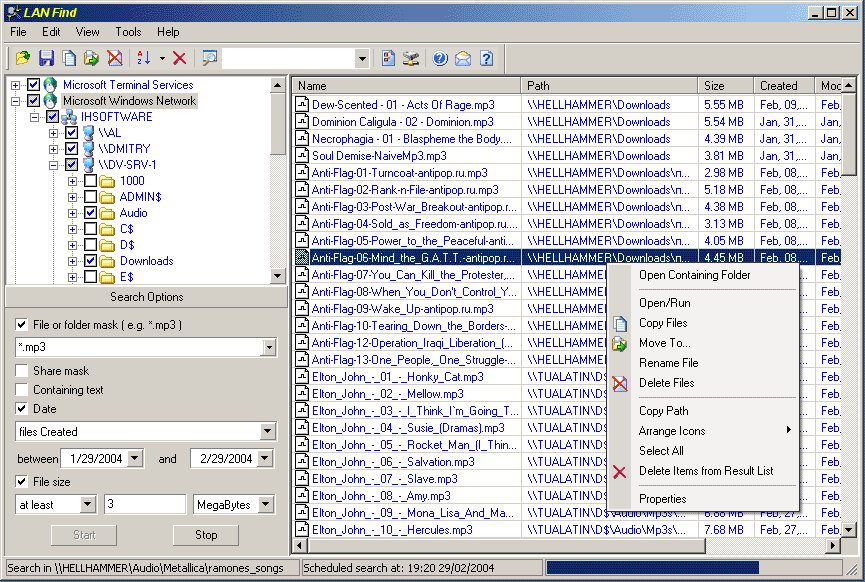Select Open Containing Folder from context menu
The height and width of the screenshot is (582, 865).
pyautogui.click(x=694, y=275)
